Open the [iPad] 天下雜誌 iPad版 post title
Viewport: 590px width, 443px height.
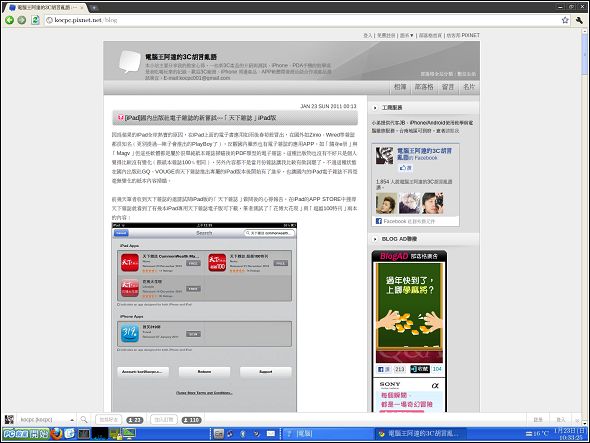[201, 118]
